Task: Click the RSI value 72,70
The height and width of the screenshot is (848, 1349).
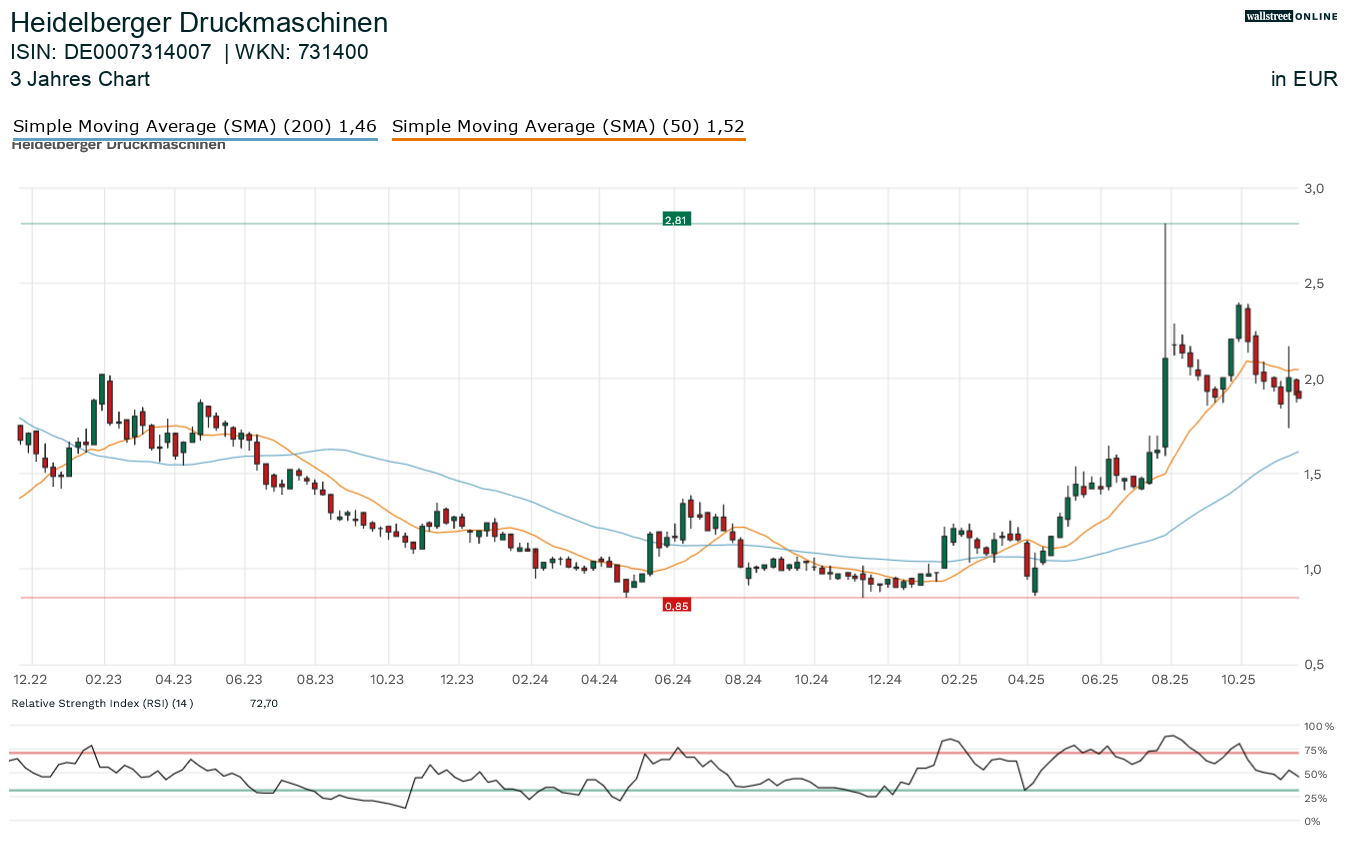Action: 264,703
